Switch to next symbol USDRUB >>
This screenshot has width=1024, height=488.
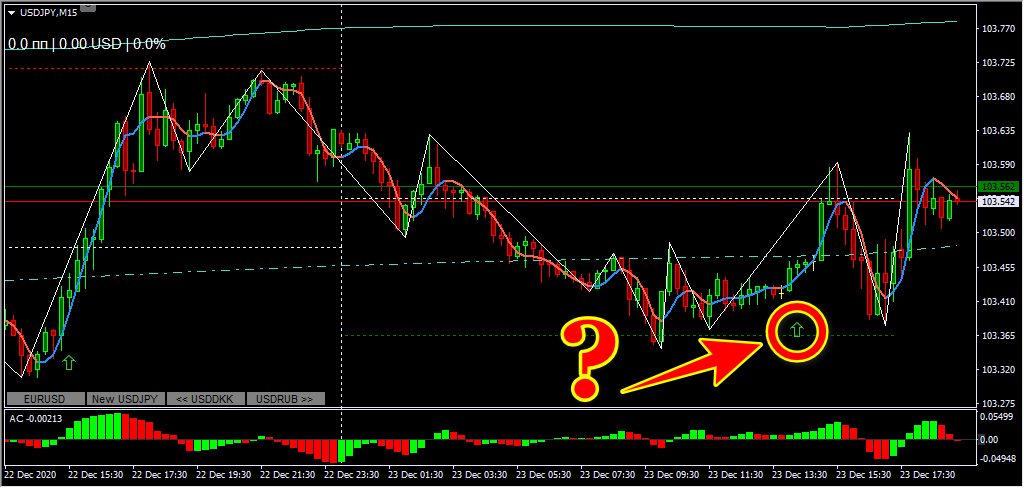(285, 399)
